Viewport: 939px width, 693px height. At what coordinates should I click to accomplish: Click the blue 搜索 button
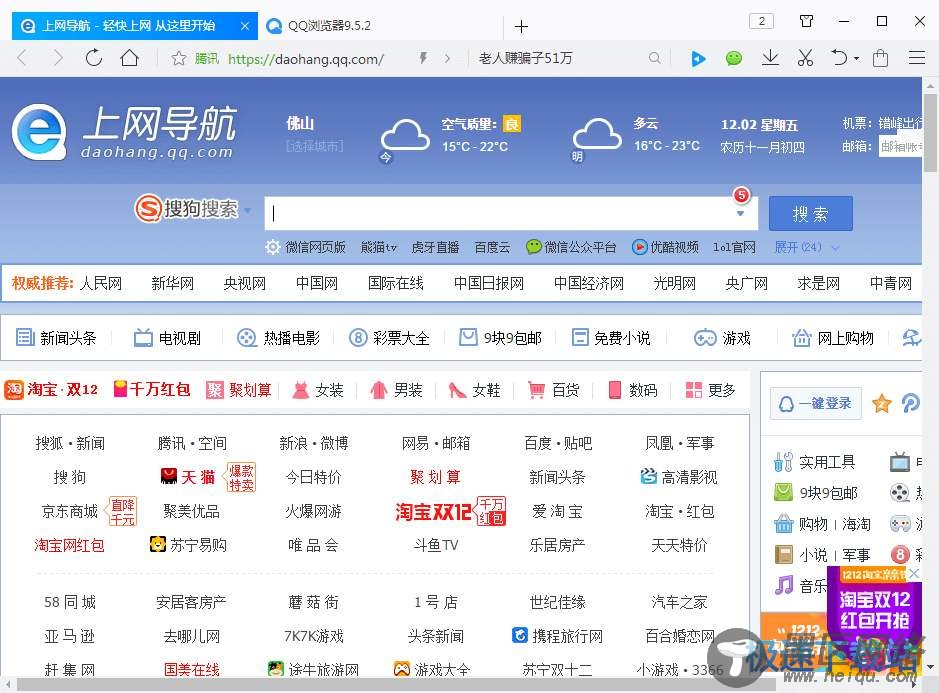coord(810,213)
